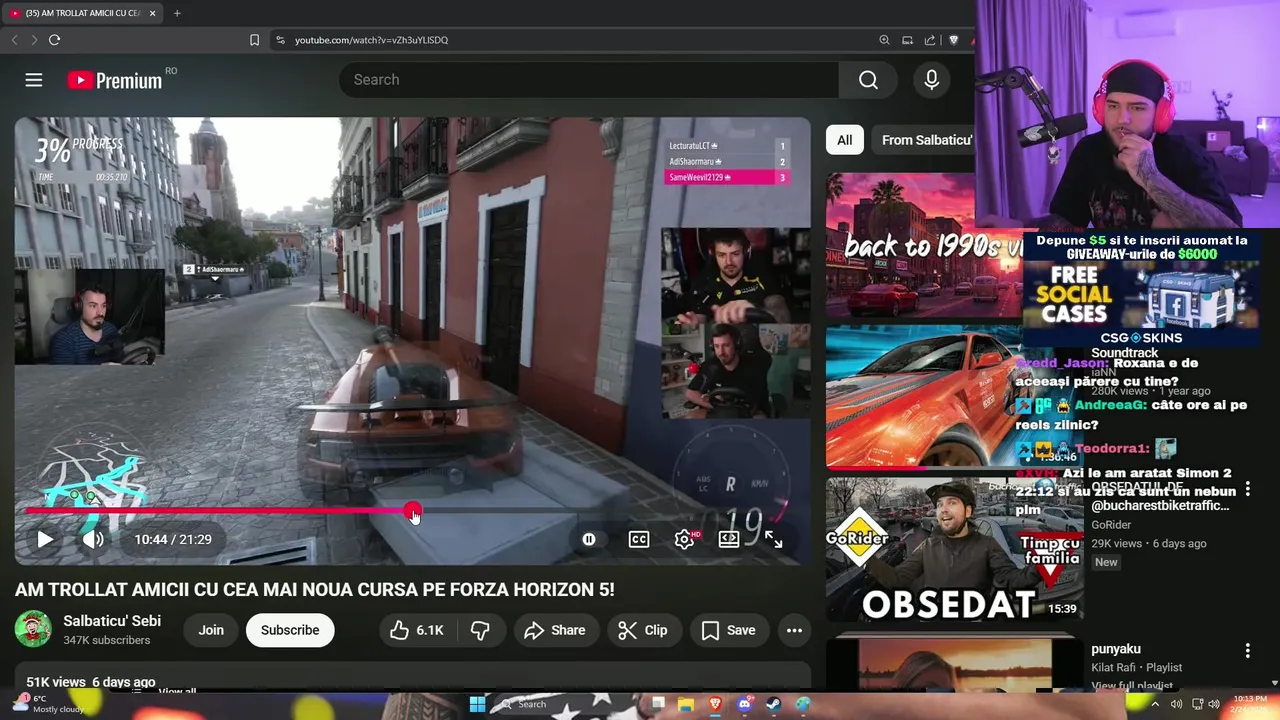Open options menu for the punyaku playlist
The width and height of the screenshot is (1280, 720).
point(1247,651)
